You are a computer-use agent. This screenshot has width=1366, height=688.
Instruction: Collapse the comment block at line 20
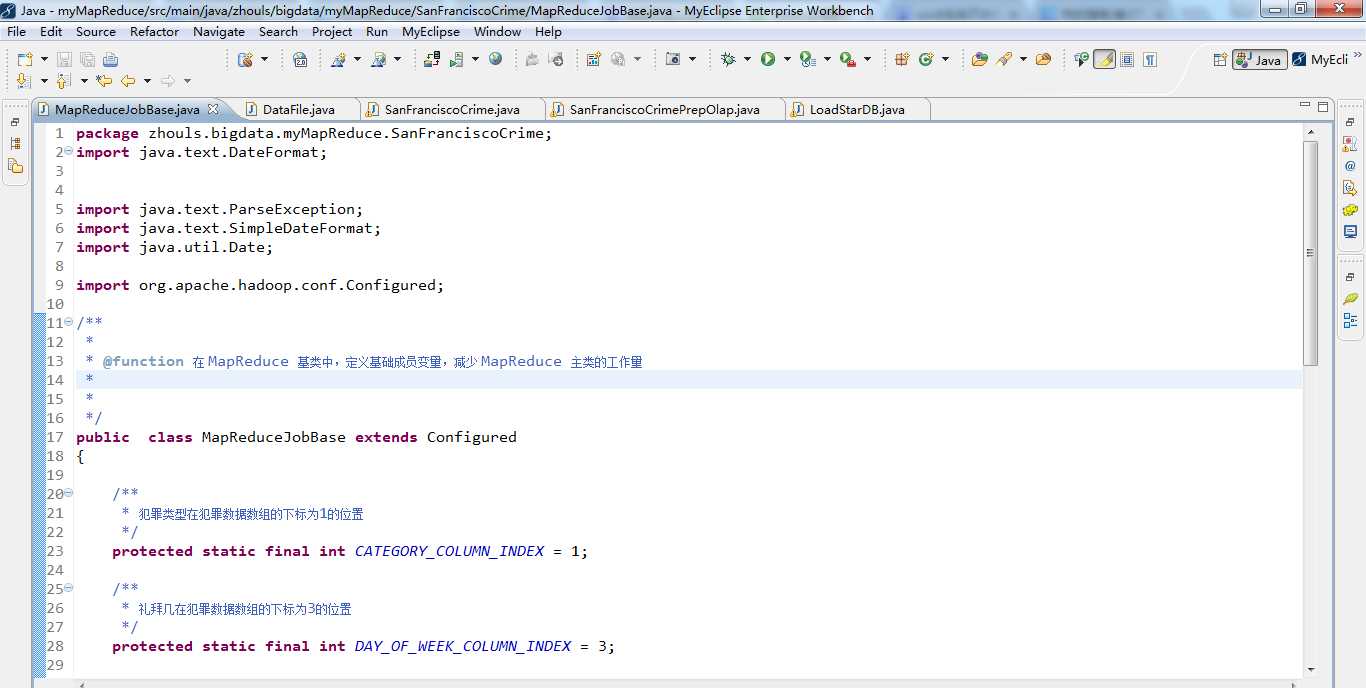click(68, 493)
